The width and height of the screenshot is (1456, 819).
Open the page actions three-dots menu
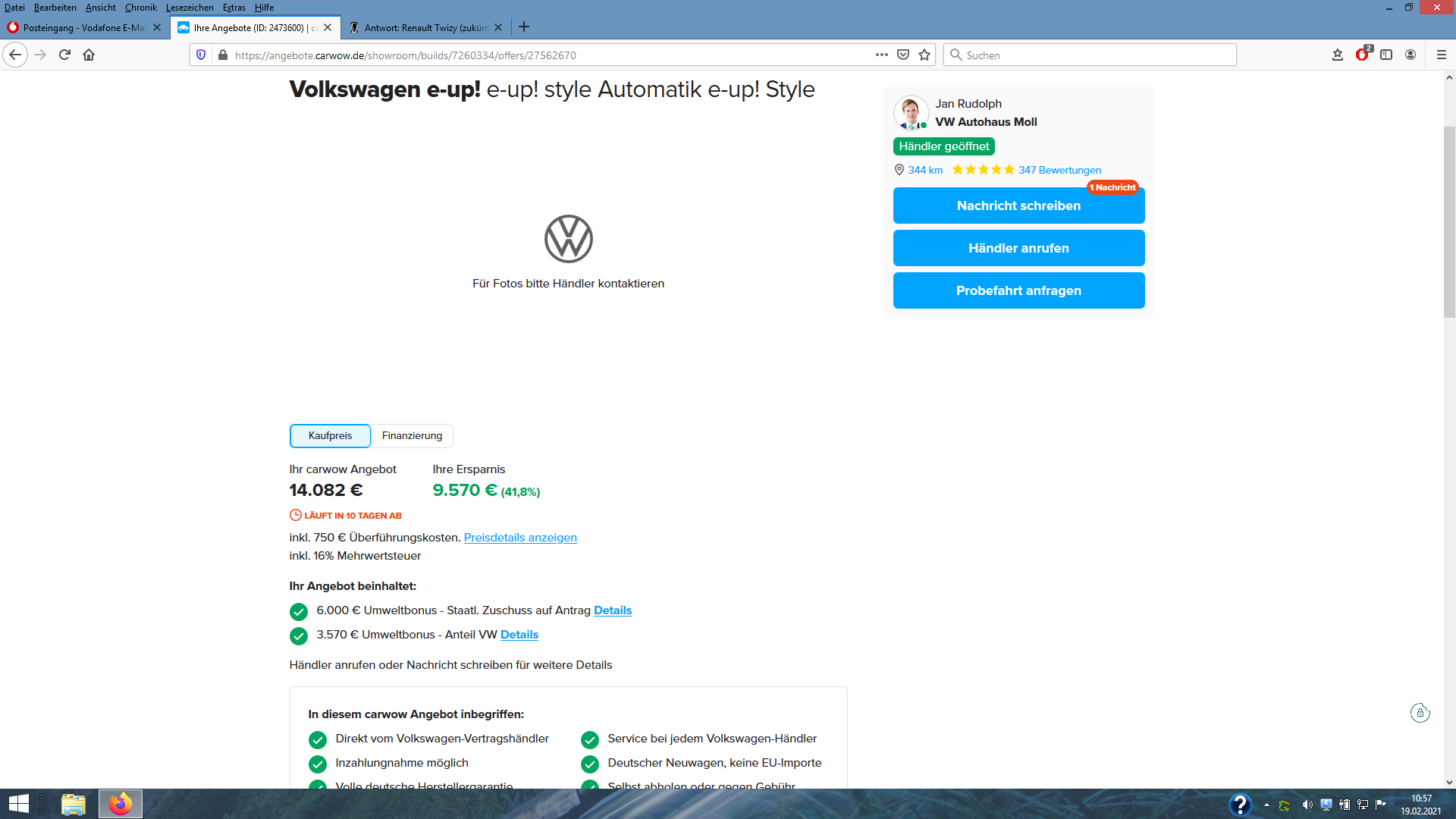881,55
